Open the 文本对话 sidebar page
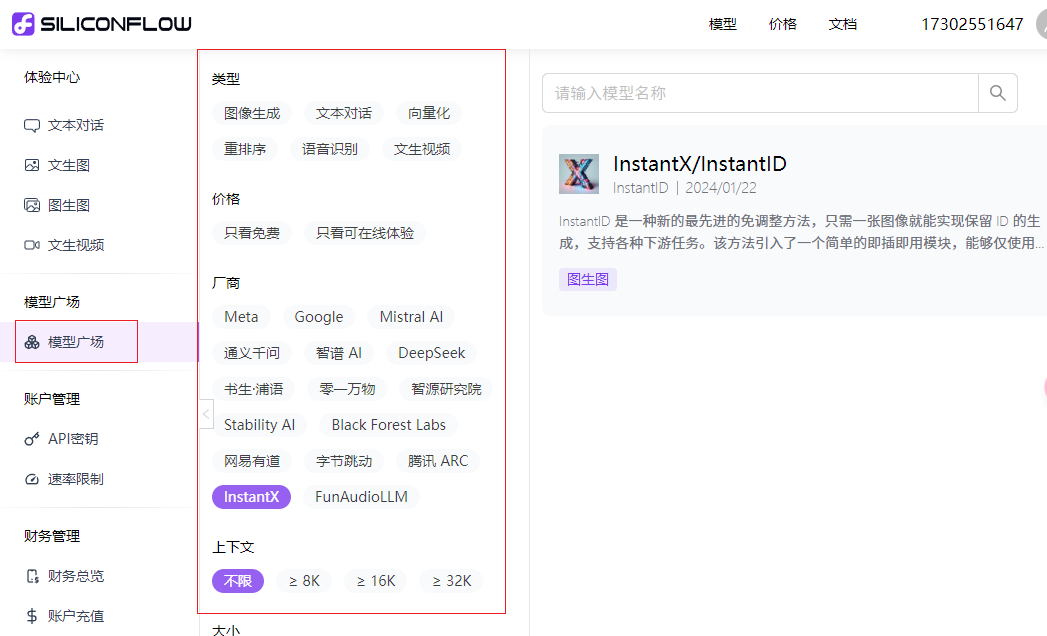Viewport: 1047px width, 636px height. 76,126
